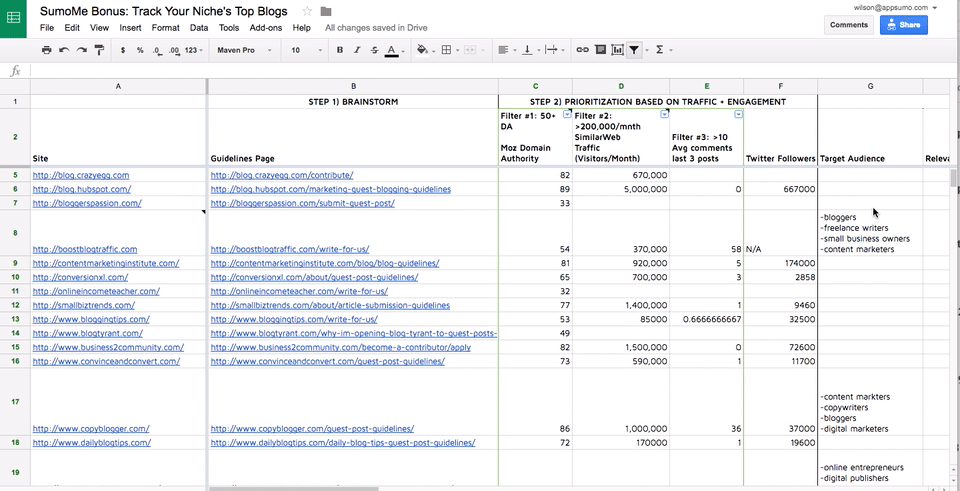Screen dimensions: 960x491
Task: Click the formula bar input
Action: 493,71
